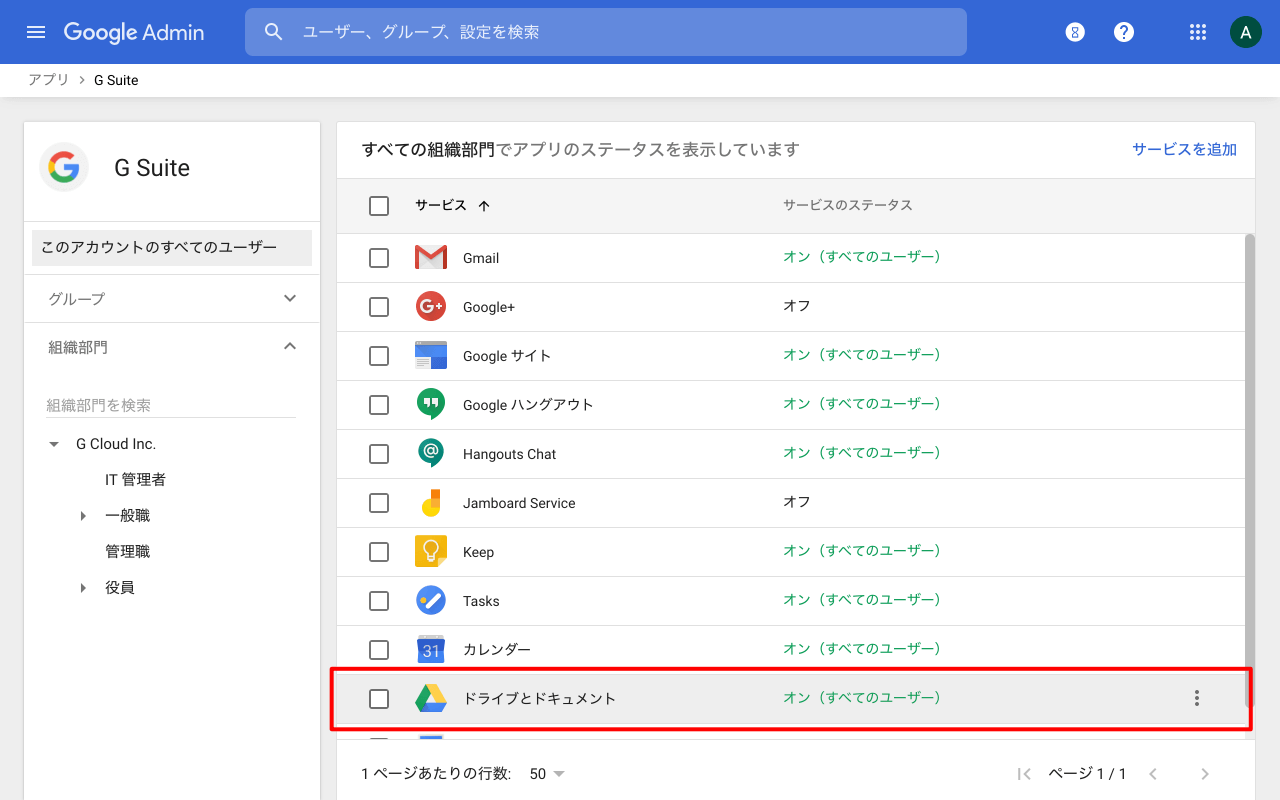Click the ページ 1 / 1 indicator
This screenshot has width=1280, height=800.
coord(1087,774)
